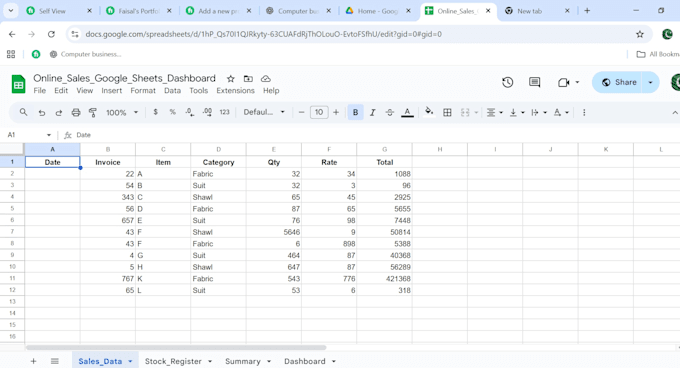Decrease font size with minus button
680x368 pixels.
(x=301, y=112)
